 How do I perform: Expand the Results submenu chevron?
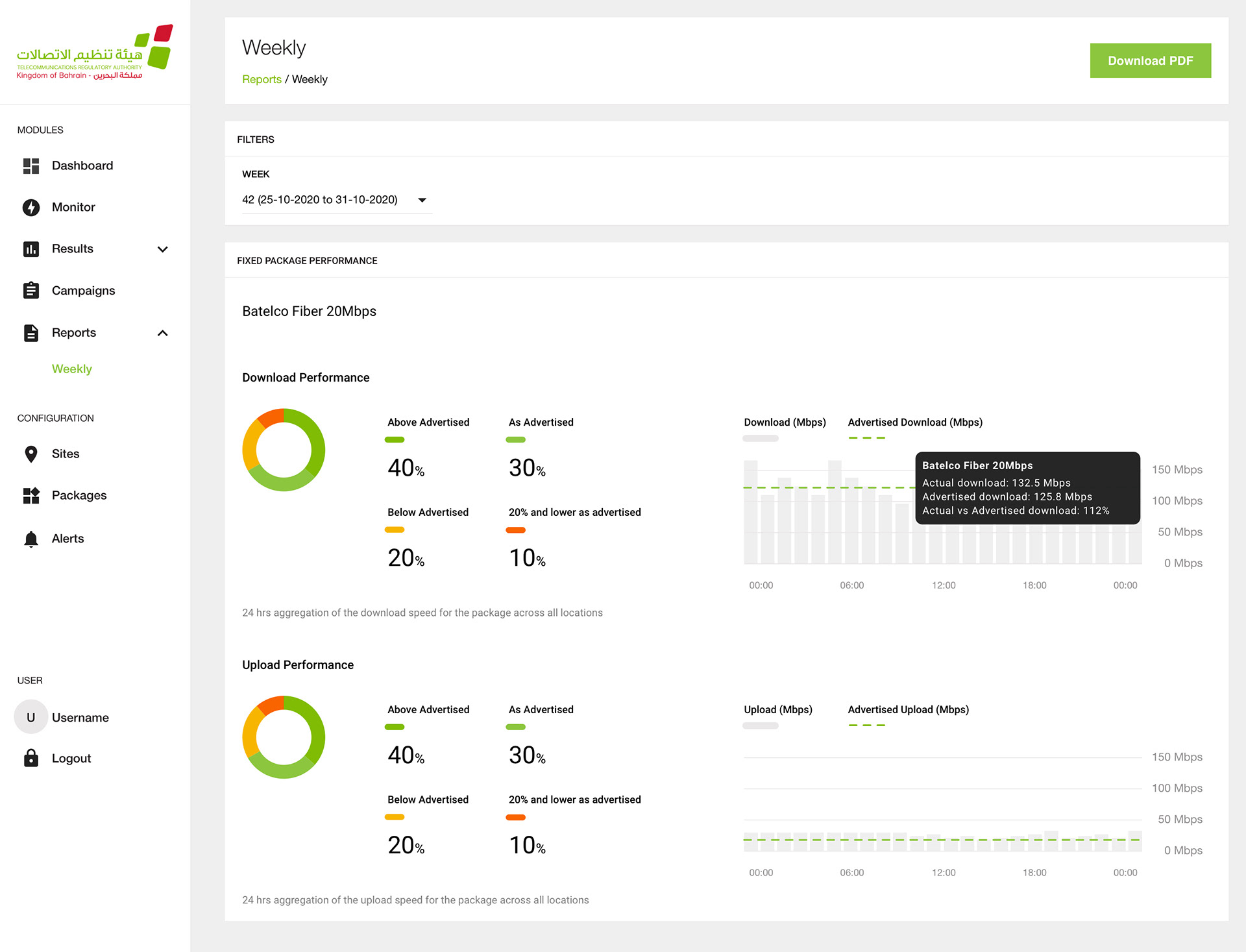coord(163,249)
